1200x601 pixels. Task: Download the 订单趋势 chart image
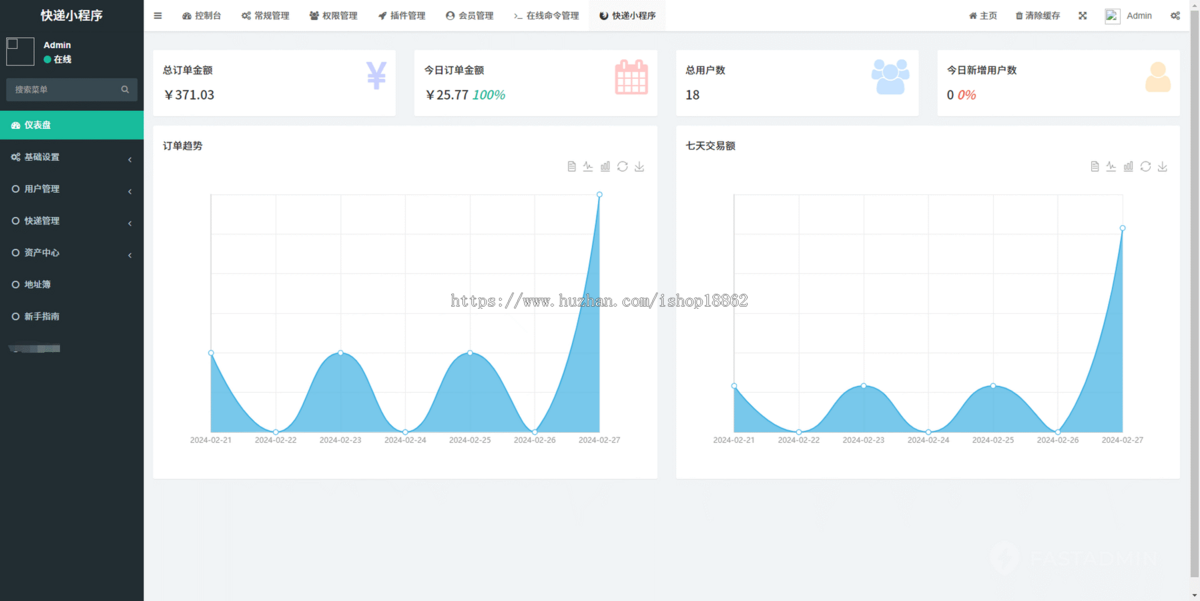tap(639, 166)
